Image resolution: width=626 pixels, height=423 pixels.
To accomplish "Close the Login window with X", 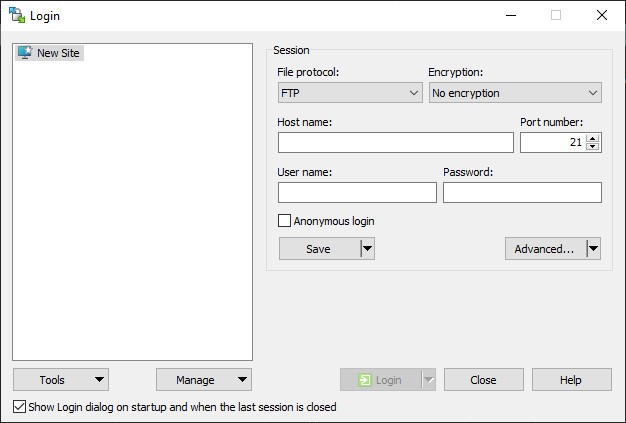I will (602, 16).
